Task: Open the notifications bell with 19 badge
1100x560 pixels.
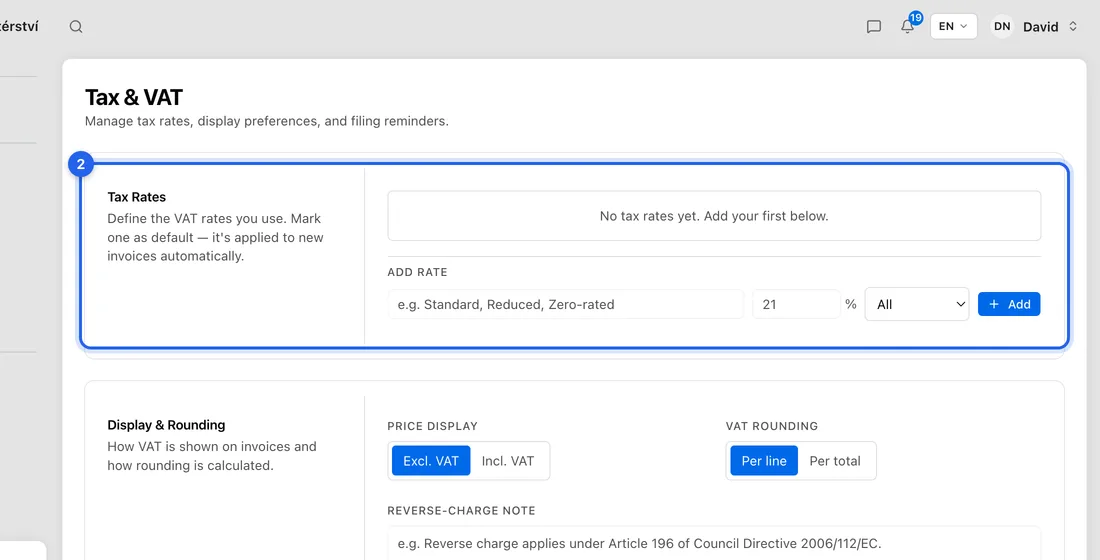Action: (908, 26)
